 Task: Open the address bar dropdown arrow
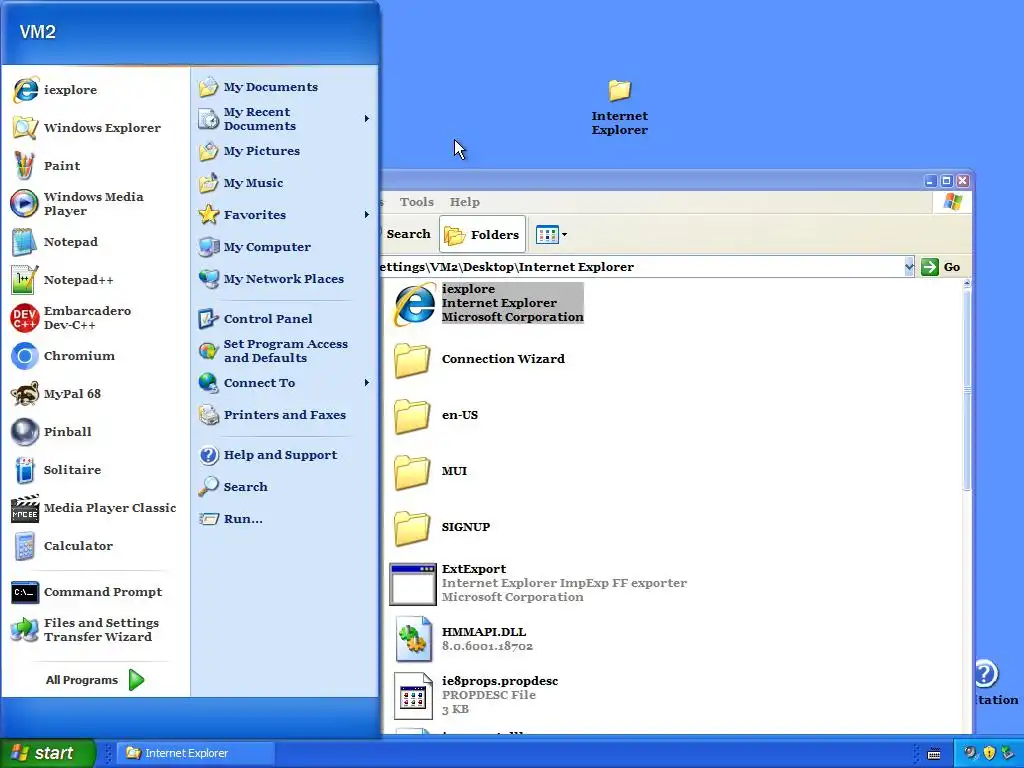[x=908, y=266]
